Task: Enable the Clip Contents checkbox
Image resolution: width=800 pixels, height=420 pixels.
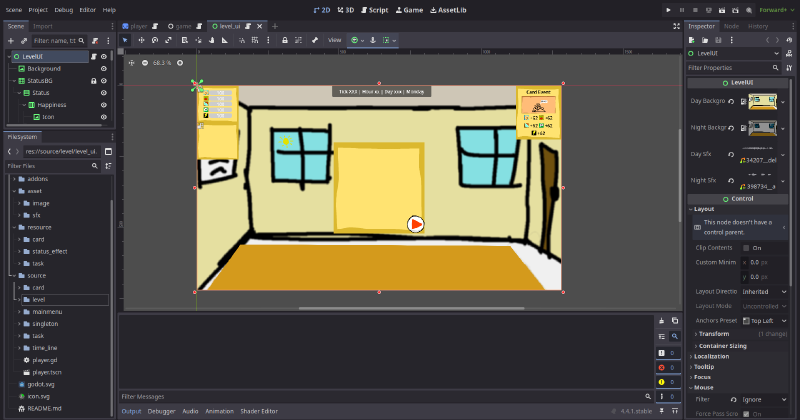Action: coord(745,247)
